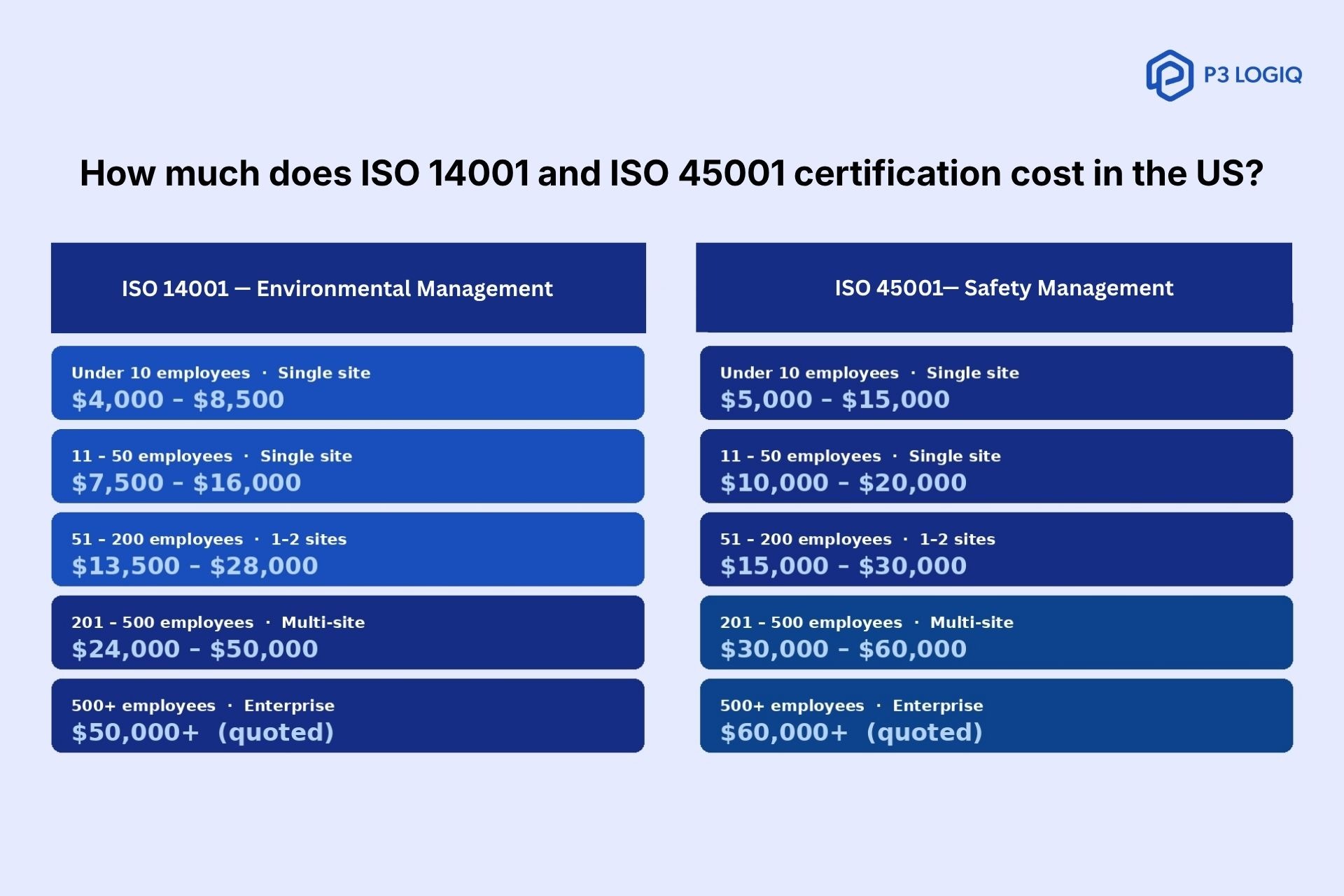Image resolution: width=1344 pixels, height=896 pixels.
Task: Select the main title about ISO certification cost
Action: (x=671, y=173)
